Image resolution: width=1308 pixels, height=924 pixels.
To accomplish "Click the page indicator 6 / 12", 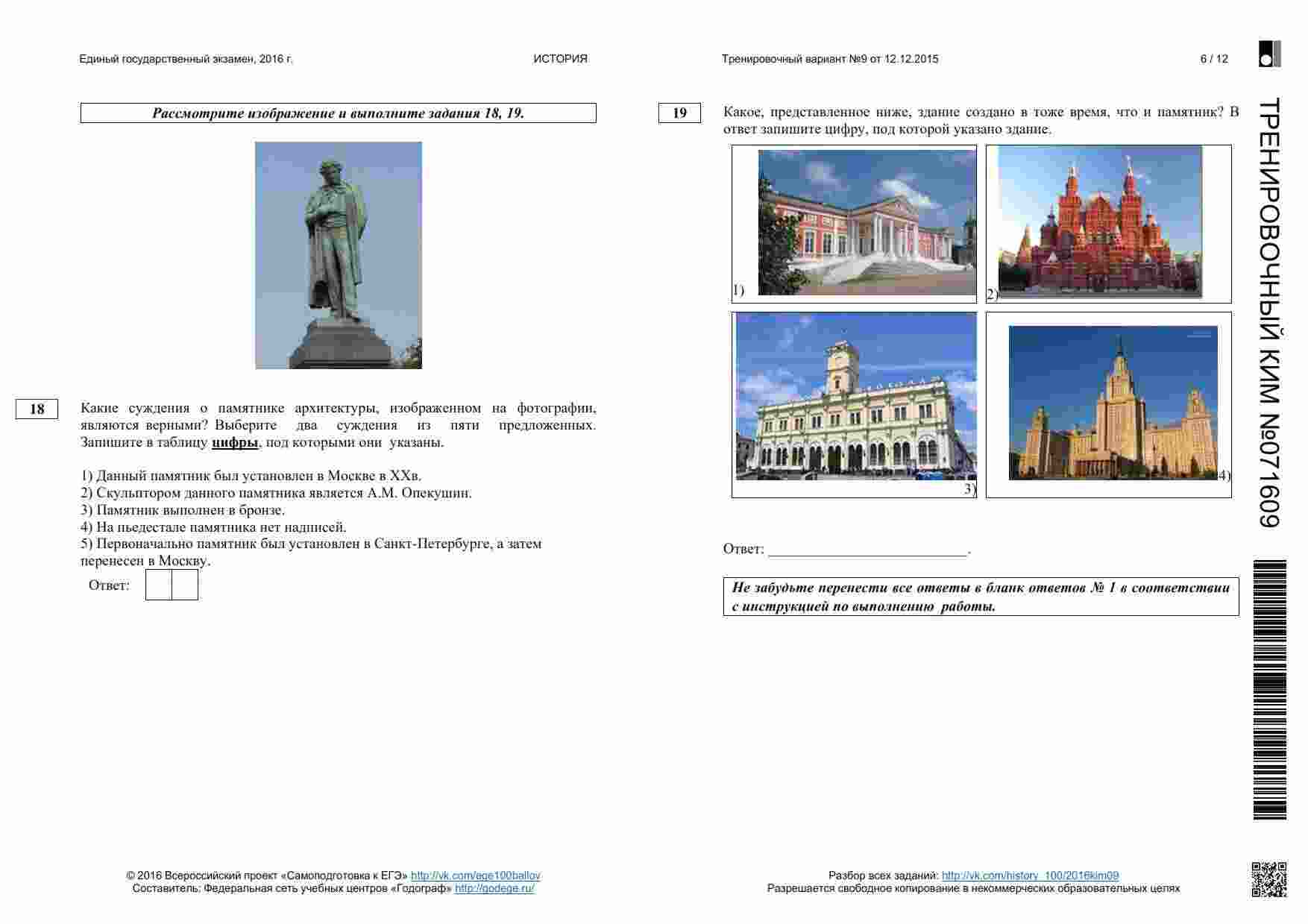I will click(x=1213, y=59).
